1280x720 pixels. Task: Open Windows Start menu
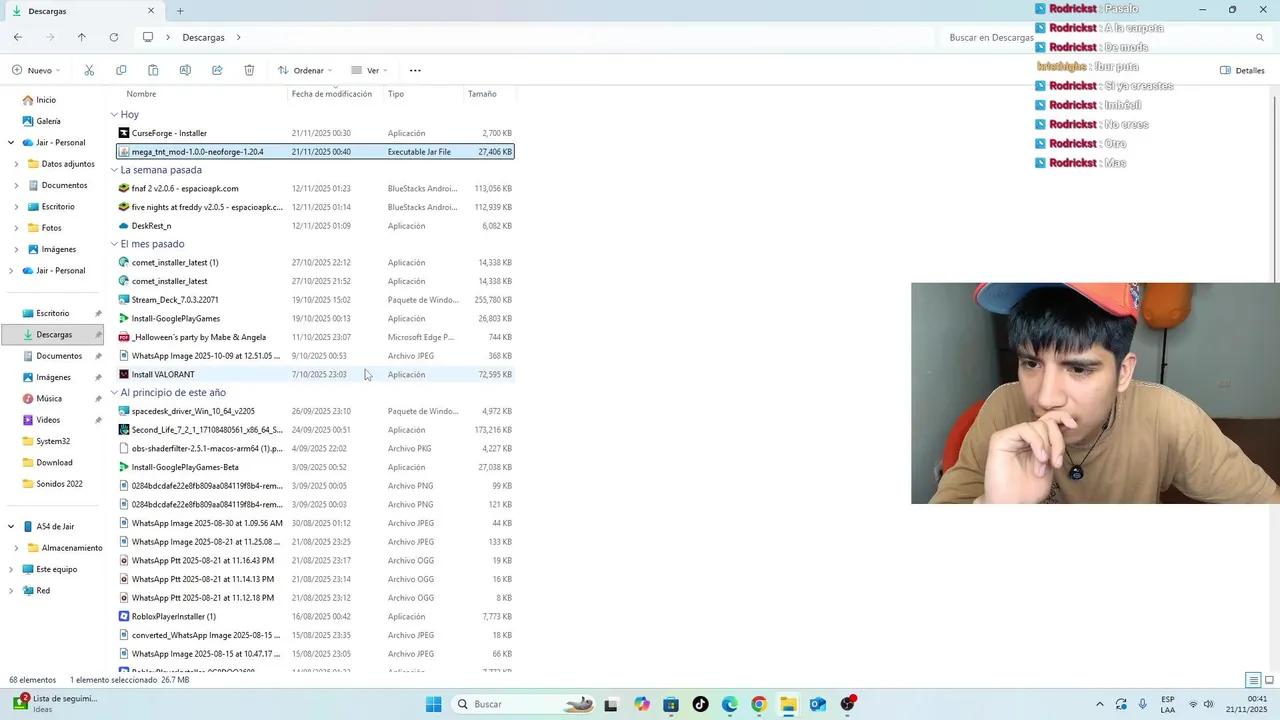433,704
